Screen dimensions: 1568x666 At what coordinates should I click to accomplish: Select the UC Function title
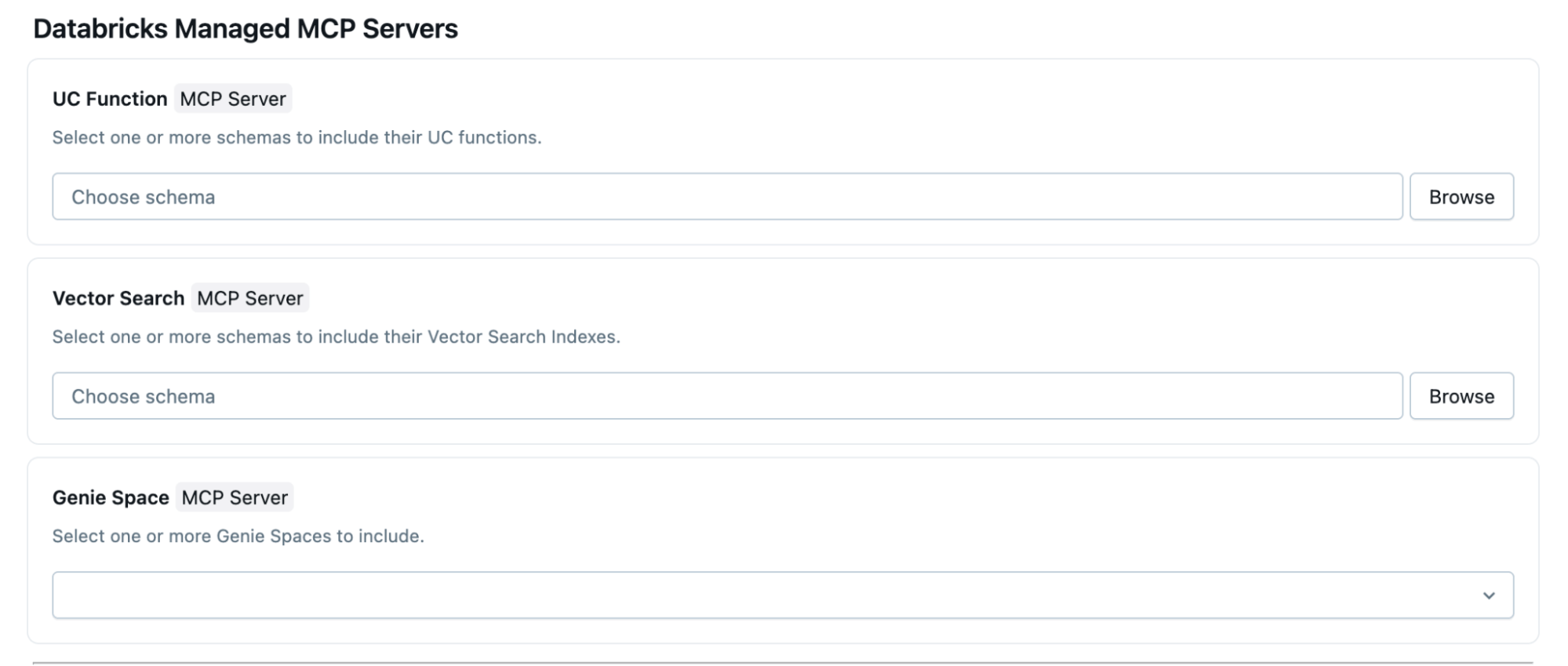click(110, 99)
